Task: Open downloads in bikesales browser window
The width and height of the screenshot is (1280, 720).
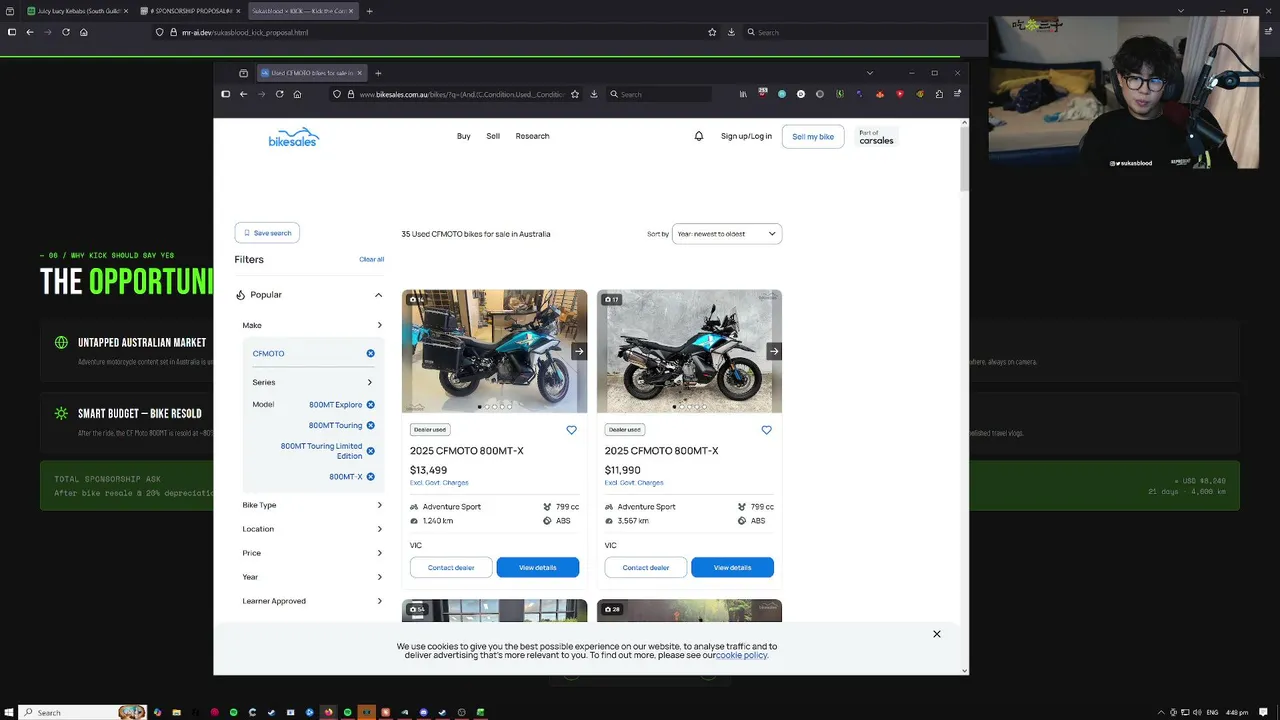Action: click(594, 94)
